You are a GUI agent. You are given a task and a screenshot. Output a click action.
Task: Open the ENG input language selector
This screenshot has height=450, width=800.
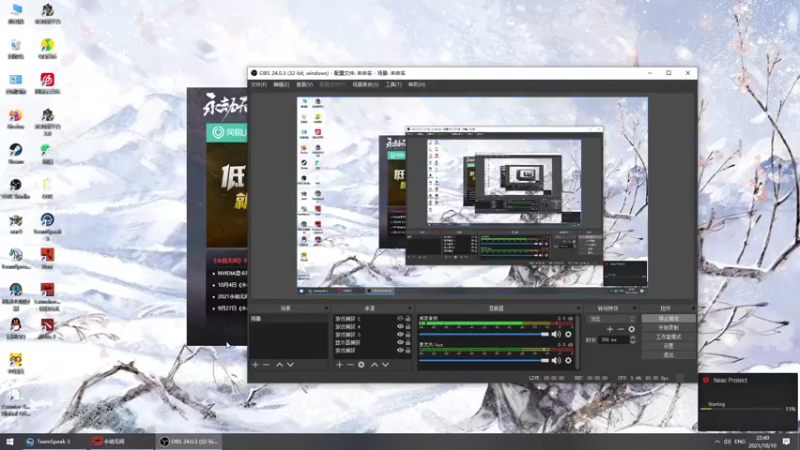pyautogui.click(x=740, y=441)
